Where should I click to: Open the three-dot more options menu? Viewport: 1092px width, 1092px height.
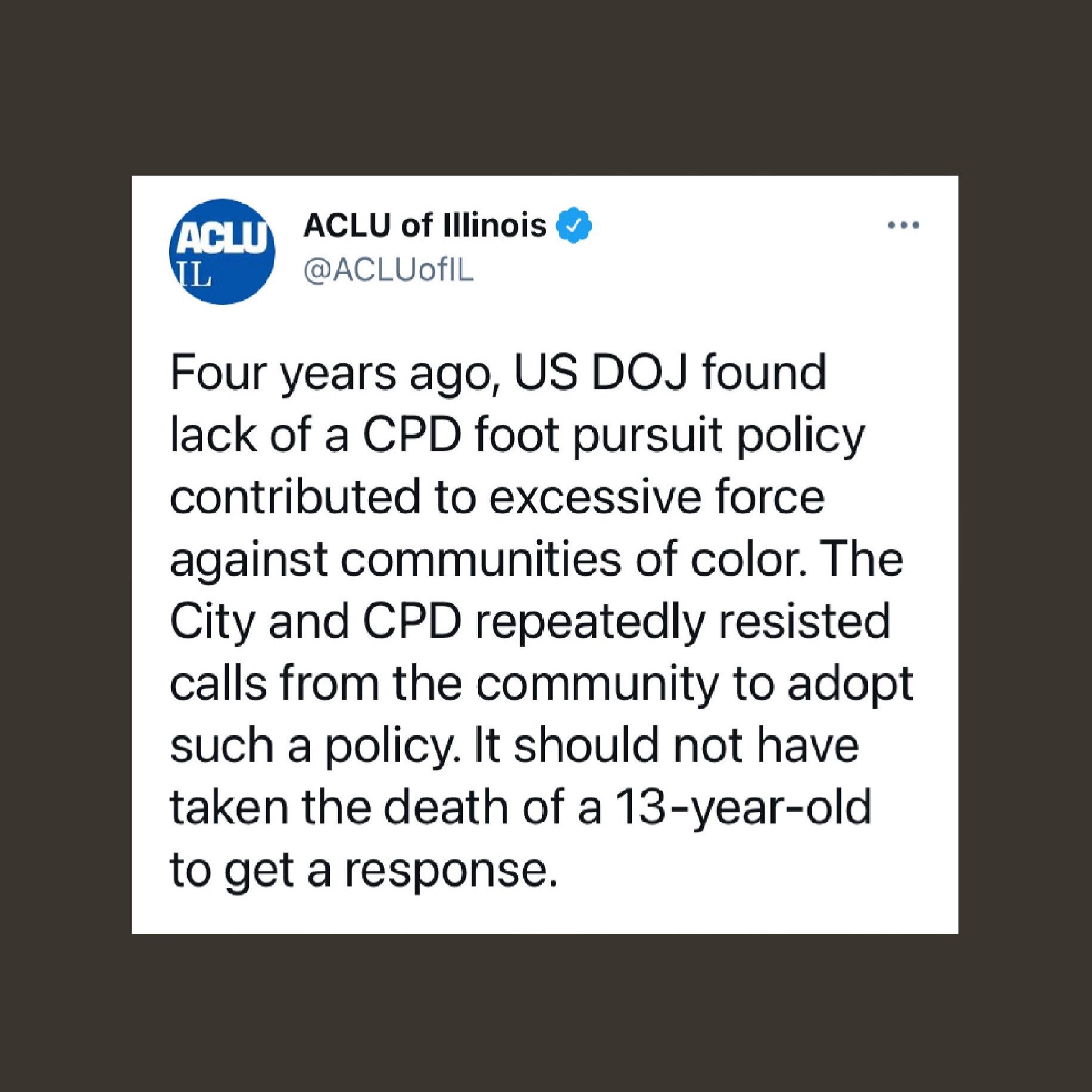[903, 225]
